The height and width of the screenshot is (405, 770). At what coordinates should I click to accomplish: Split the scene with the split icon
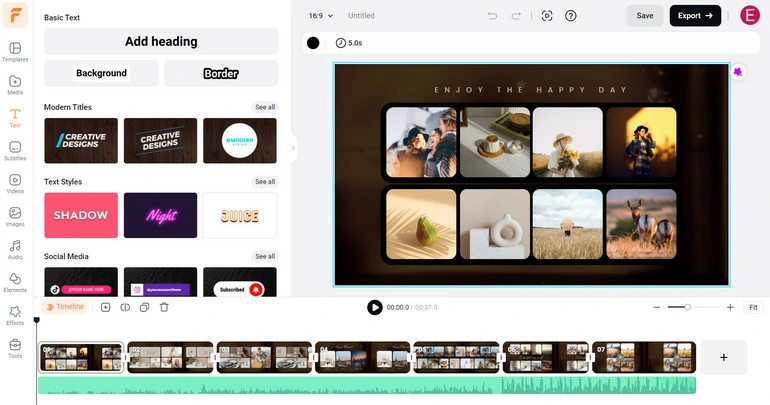click(125, 307)
